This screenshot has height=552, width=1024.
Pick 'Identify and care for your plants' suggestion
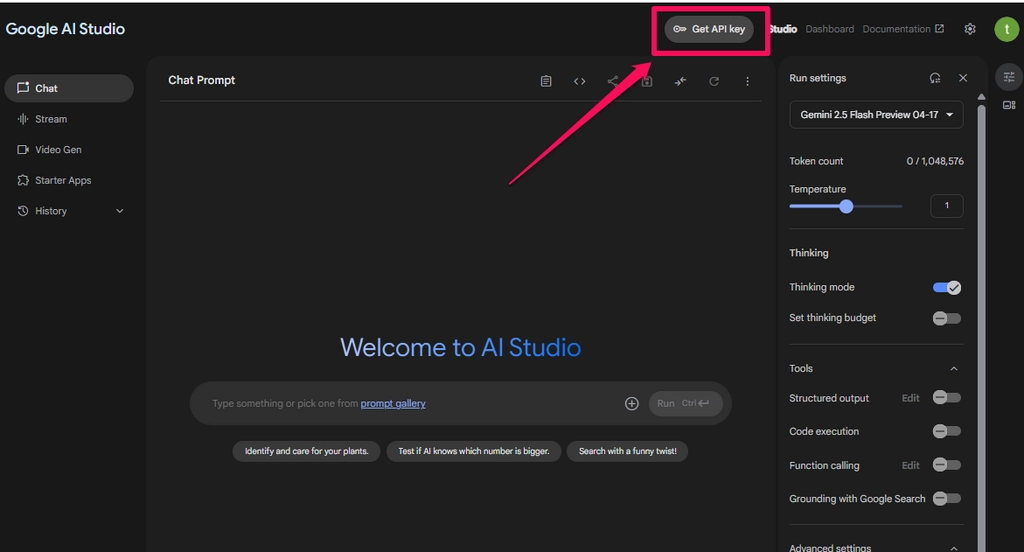306,451
